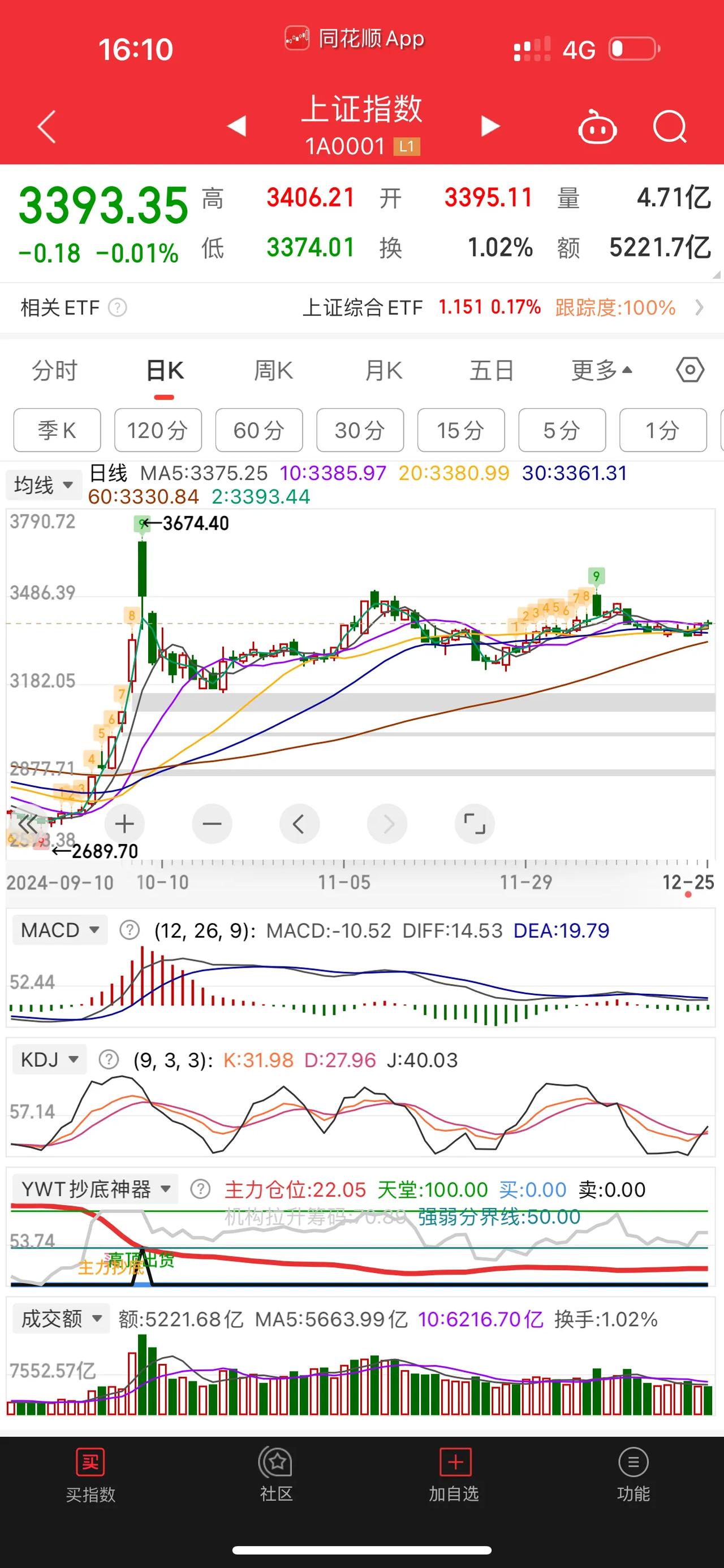Tap MA5:5663.99亿 in volume panel

pos(331,1319)
